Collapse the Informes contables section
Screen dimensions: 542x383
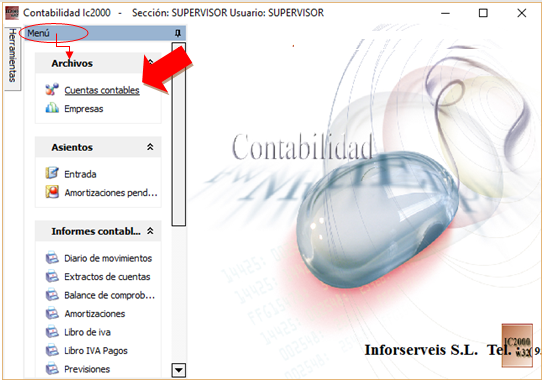(x=150, y=231)
